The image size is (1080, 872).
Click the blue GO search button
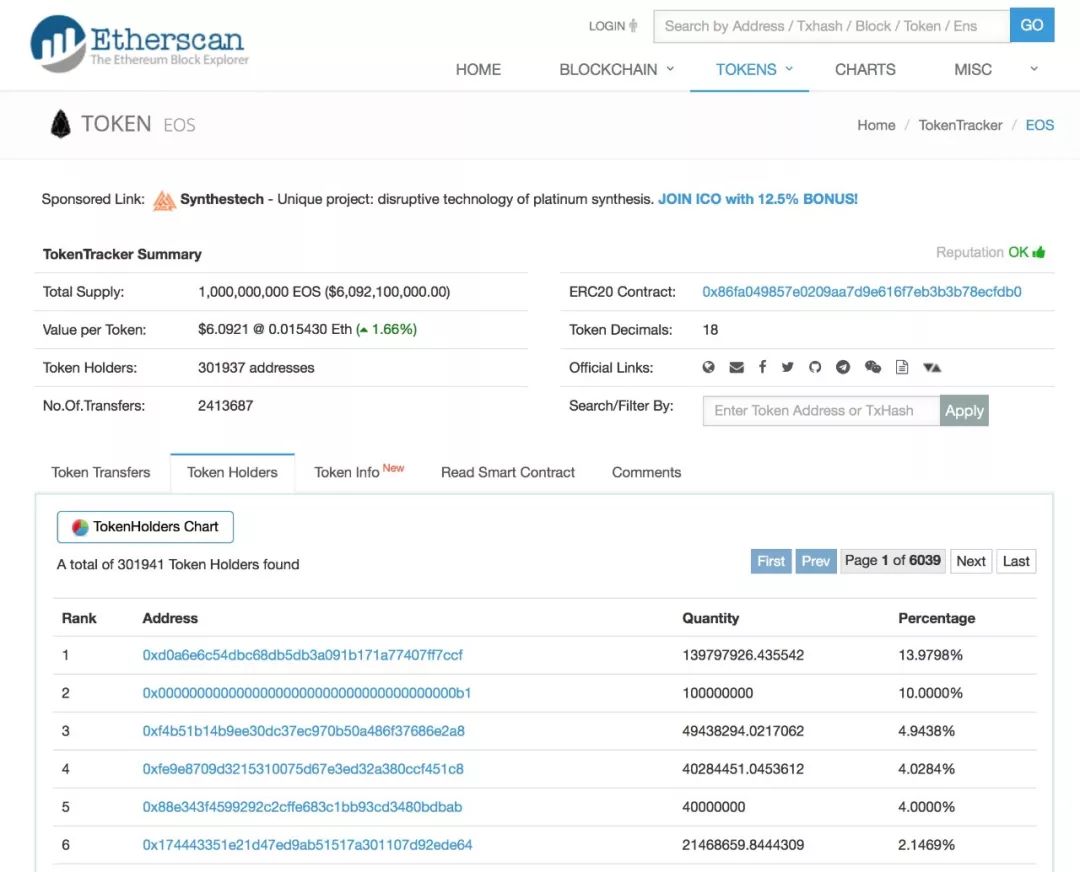1031,25
